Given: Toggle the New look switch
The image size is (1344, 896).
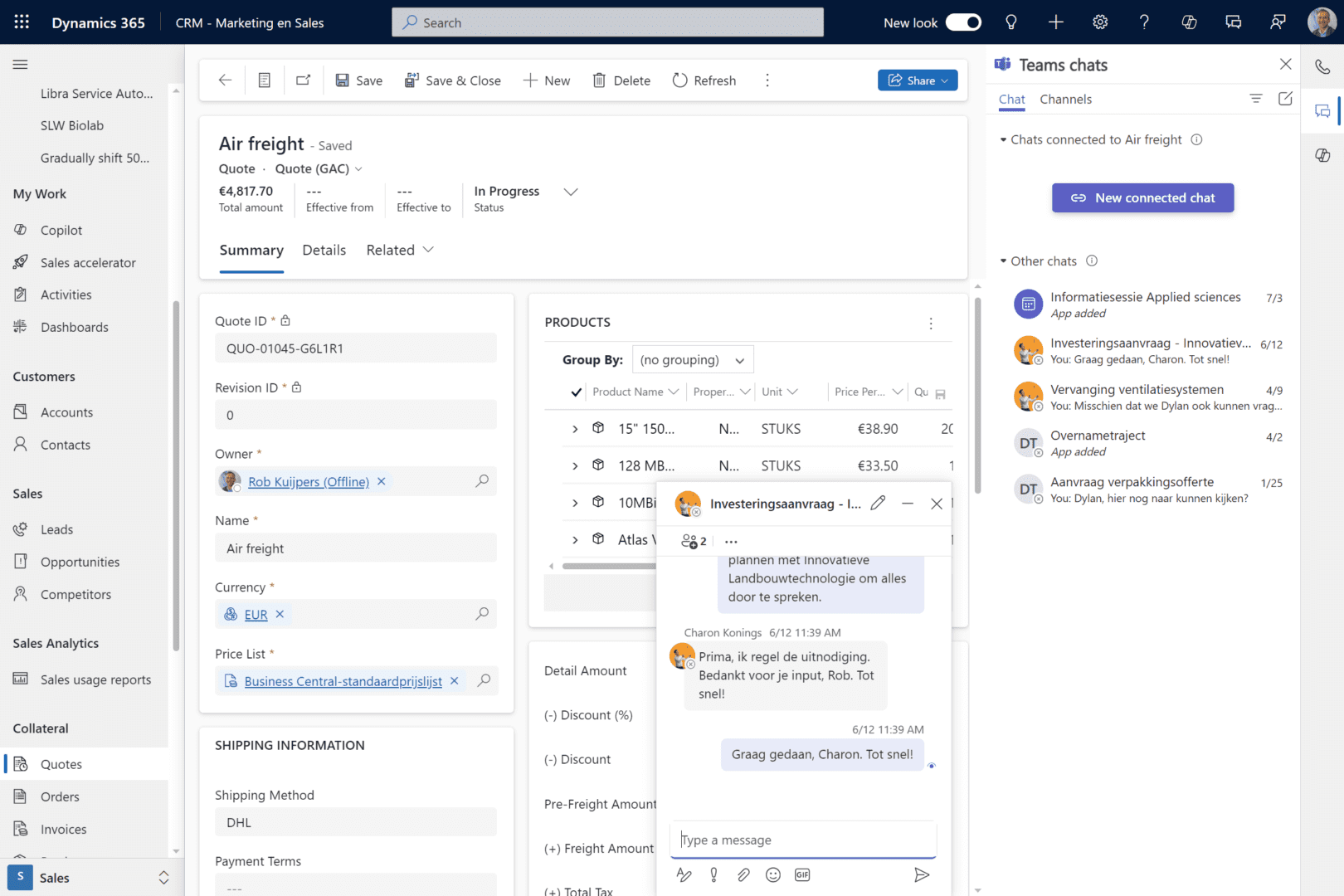Looking at the screenshot, I should tap(963, 22).
